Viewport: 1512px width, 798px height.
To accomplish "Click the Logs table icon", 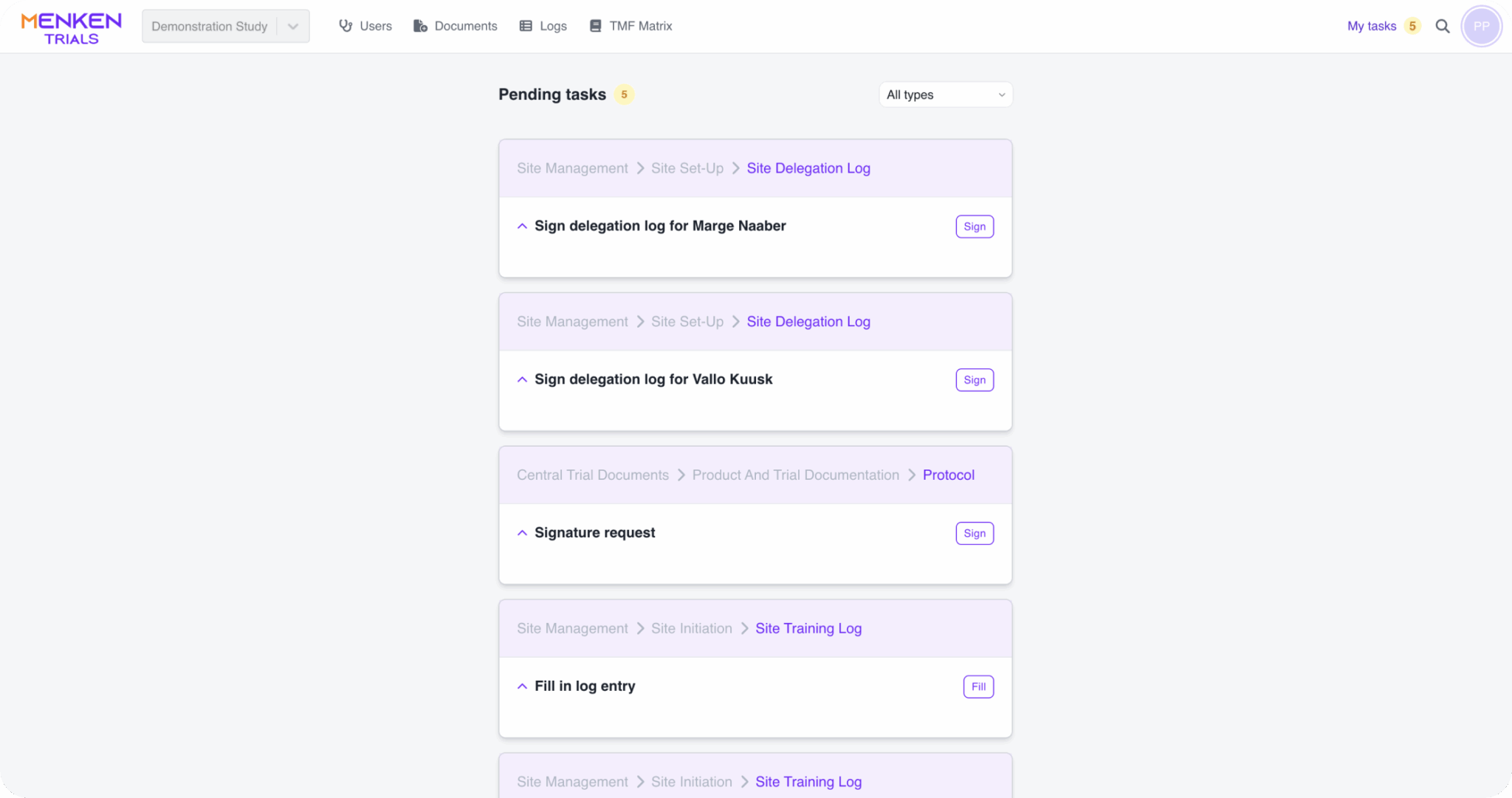I will click(526, 26).
